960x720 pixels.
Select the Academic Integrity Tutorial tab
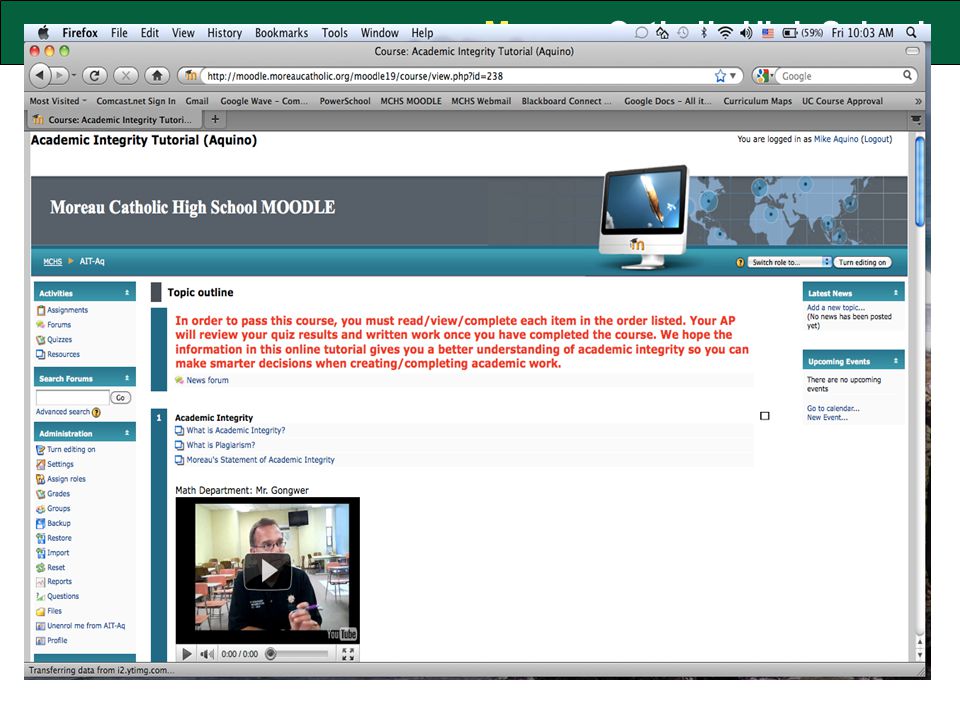[x=114, y=119]
